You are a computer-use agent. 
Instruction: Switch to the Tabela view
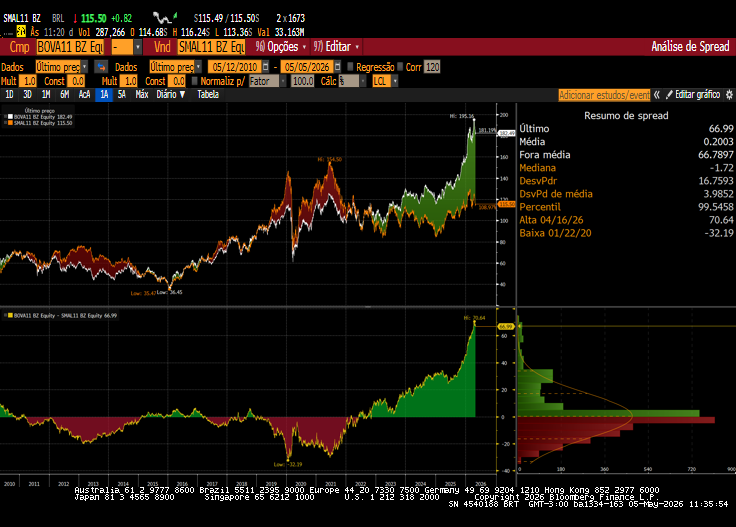pos(208,94)
